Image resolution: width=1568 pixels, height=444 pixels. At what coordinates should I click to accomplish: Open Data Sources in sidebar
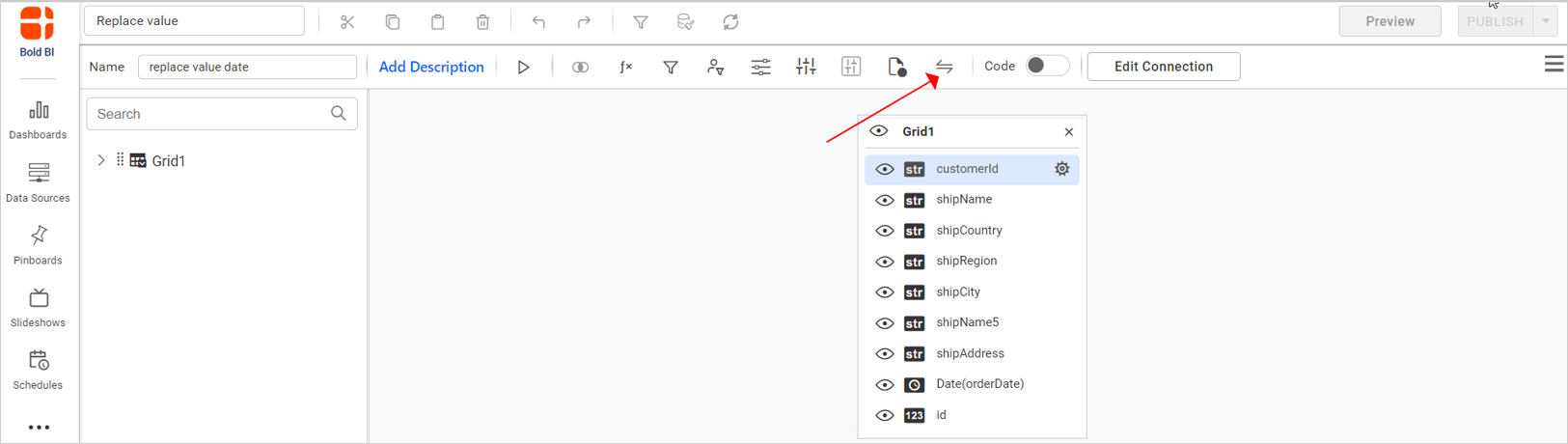click(x=39, y=181)
